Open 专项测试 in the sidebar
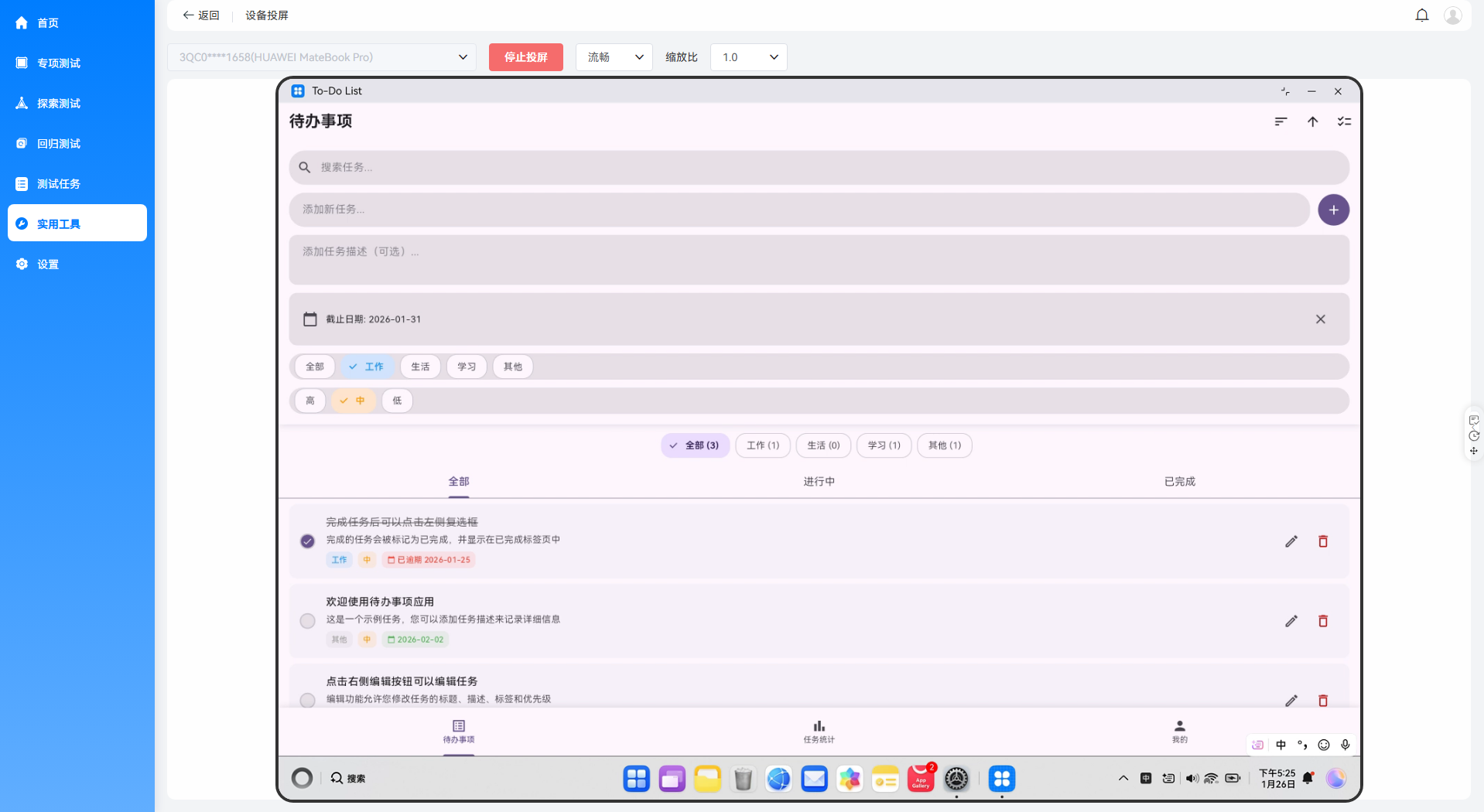The width and height of the screenshot is (1484, 812). pyautogui.click(x=77, y=63)
